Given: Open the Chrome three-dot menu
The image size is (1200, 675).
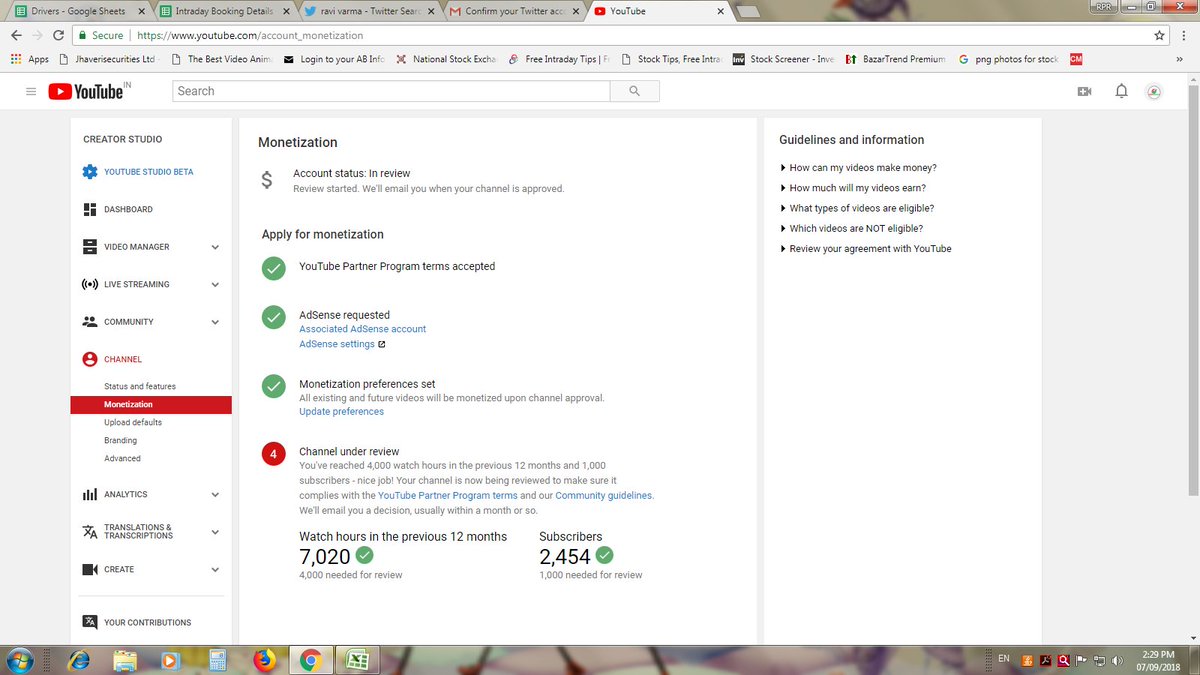Looking at the screenshot, I should (1184, 35).
